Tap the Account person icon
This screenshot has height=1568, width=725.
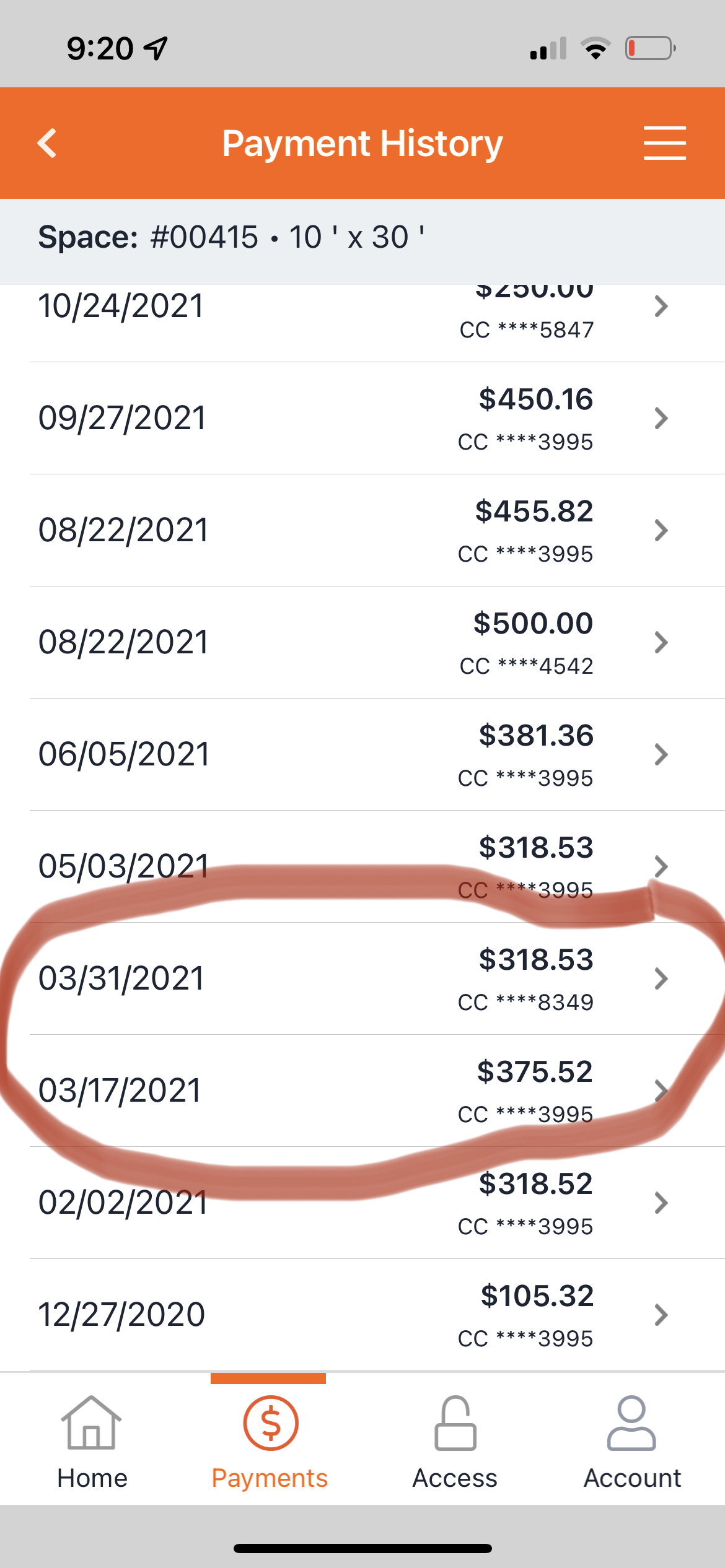coord(631,1423)
